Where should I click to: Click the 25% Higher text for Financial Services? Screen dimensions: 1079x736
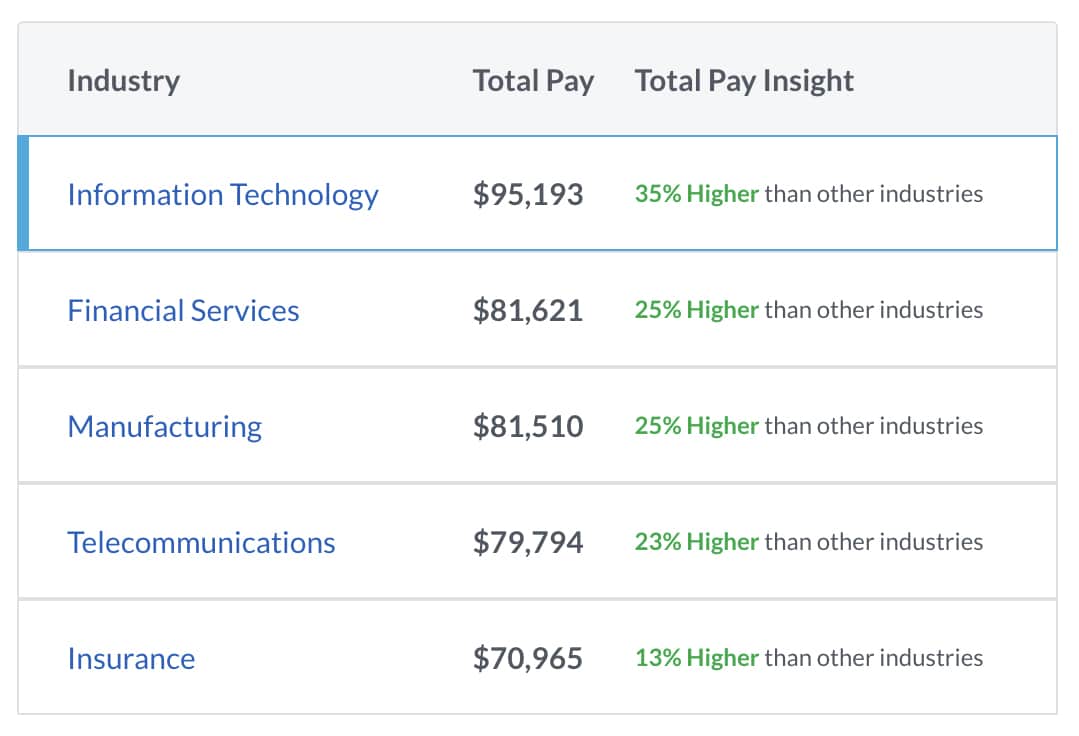[x=696, y=310]
